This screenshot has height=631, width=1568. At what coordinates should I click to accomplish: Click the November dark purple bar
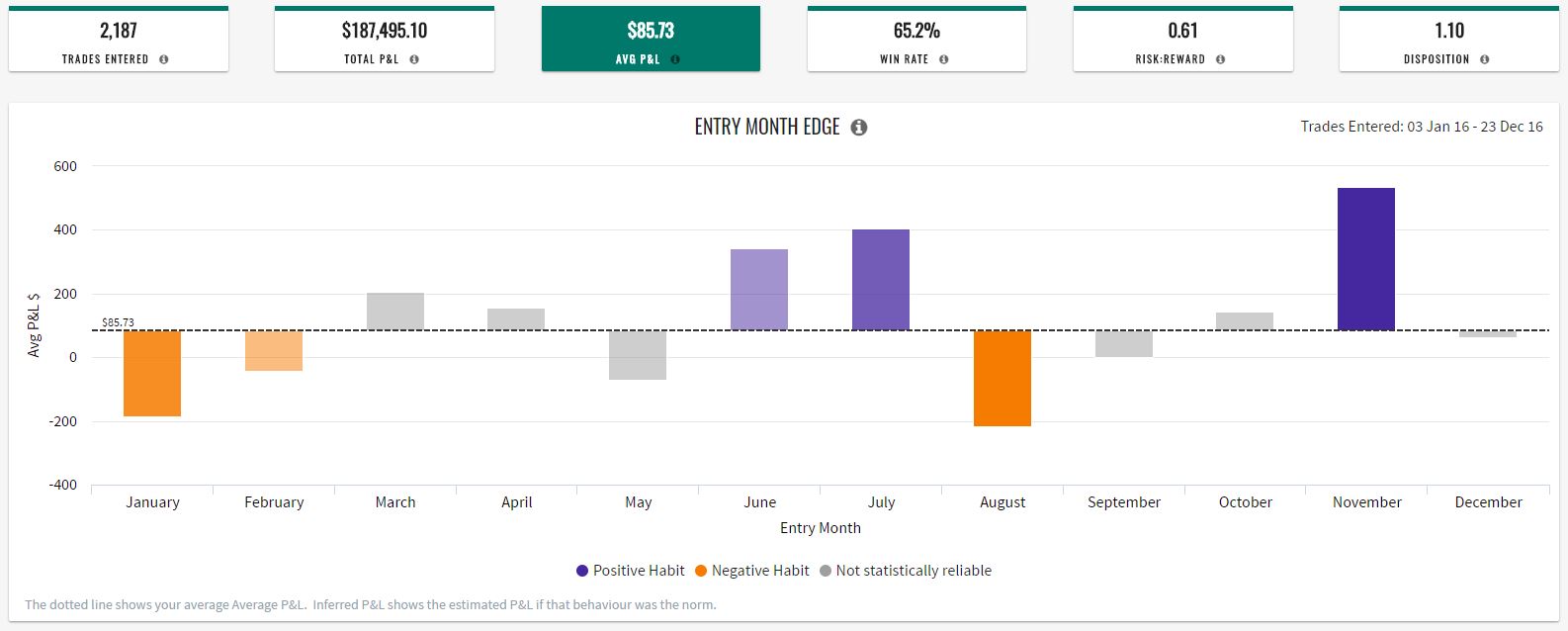click(x=1366, y=259)
